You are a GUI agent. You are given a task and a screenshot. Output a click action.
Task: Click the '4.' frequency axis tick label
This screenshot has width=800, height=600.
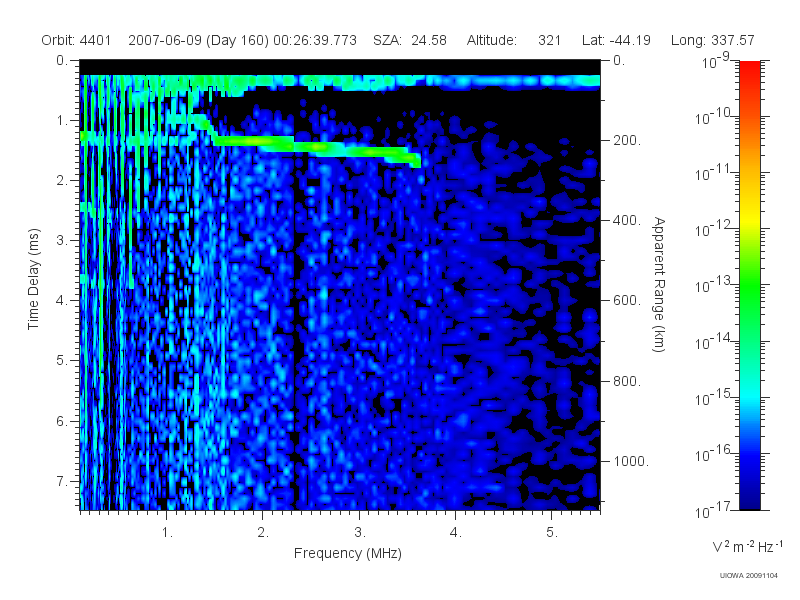(456, 533)
